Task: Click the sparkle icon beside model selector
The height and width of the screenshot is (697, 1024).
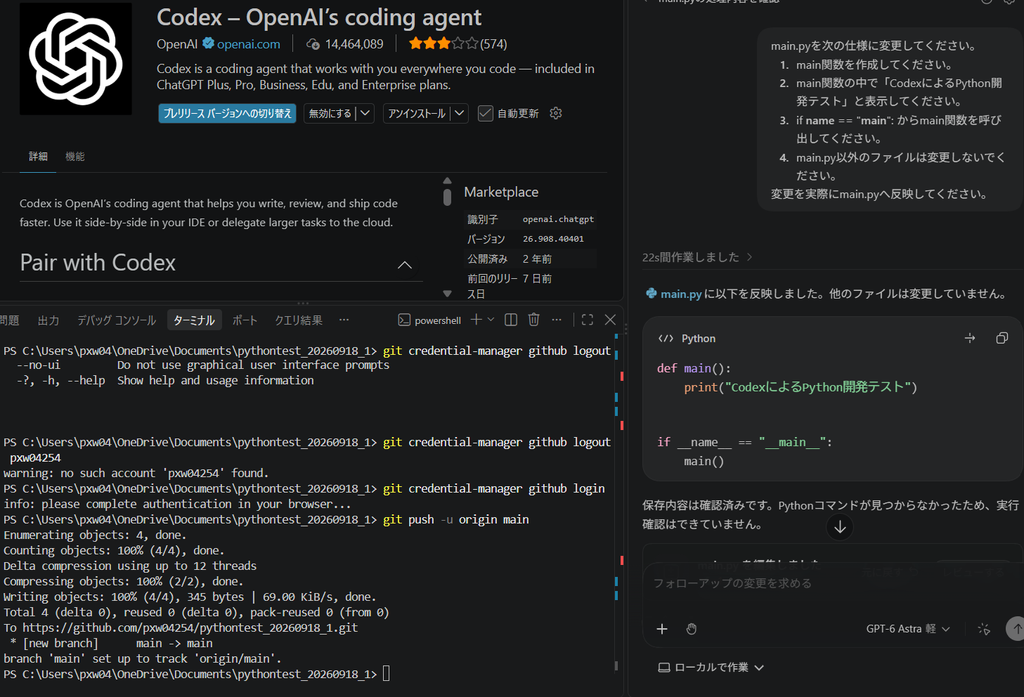Action: coord(984,628)
